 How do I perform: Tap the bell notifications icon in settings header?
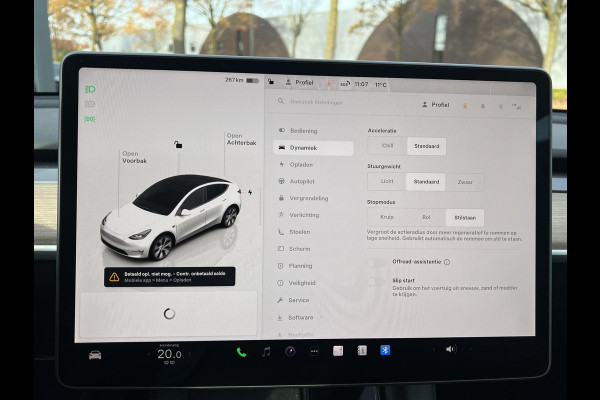(483, 106)
